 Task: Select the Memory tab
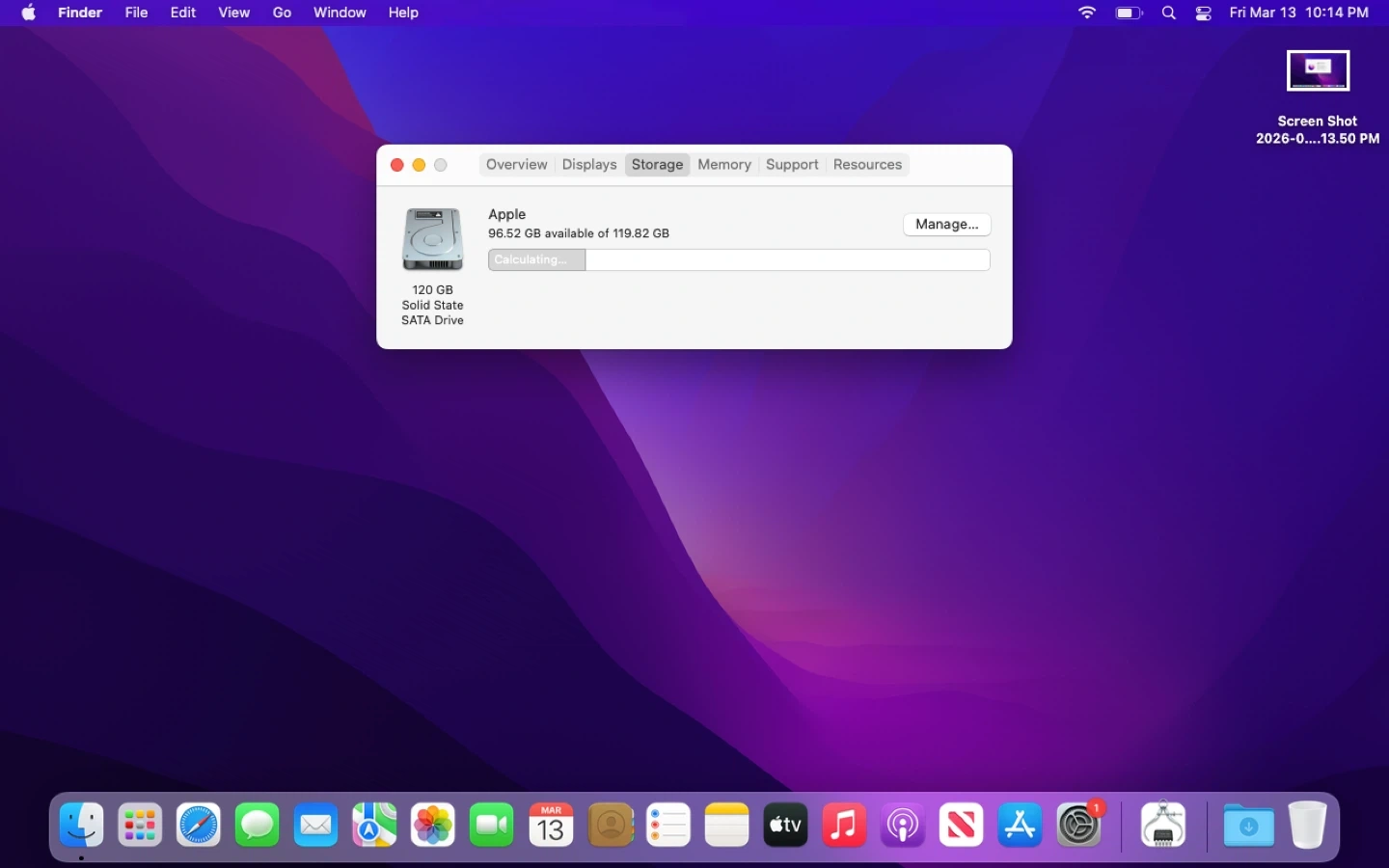[723, 165]
